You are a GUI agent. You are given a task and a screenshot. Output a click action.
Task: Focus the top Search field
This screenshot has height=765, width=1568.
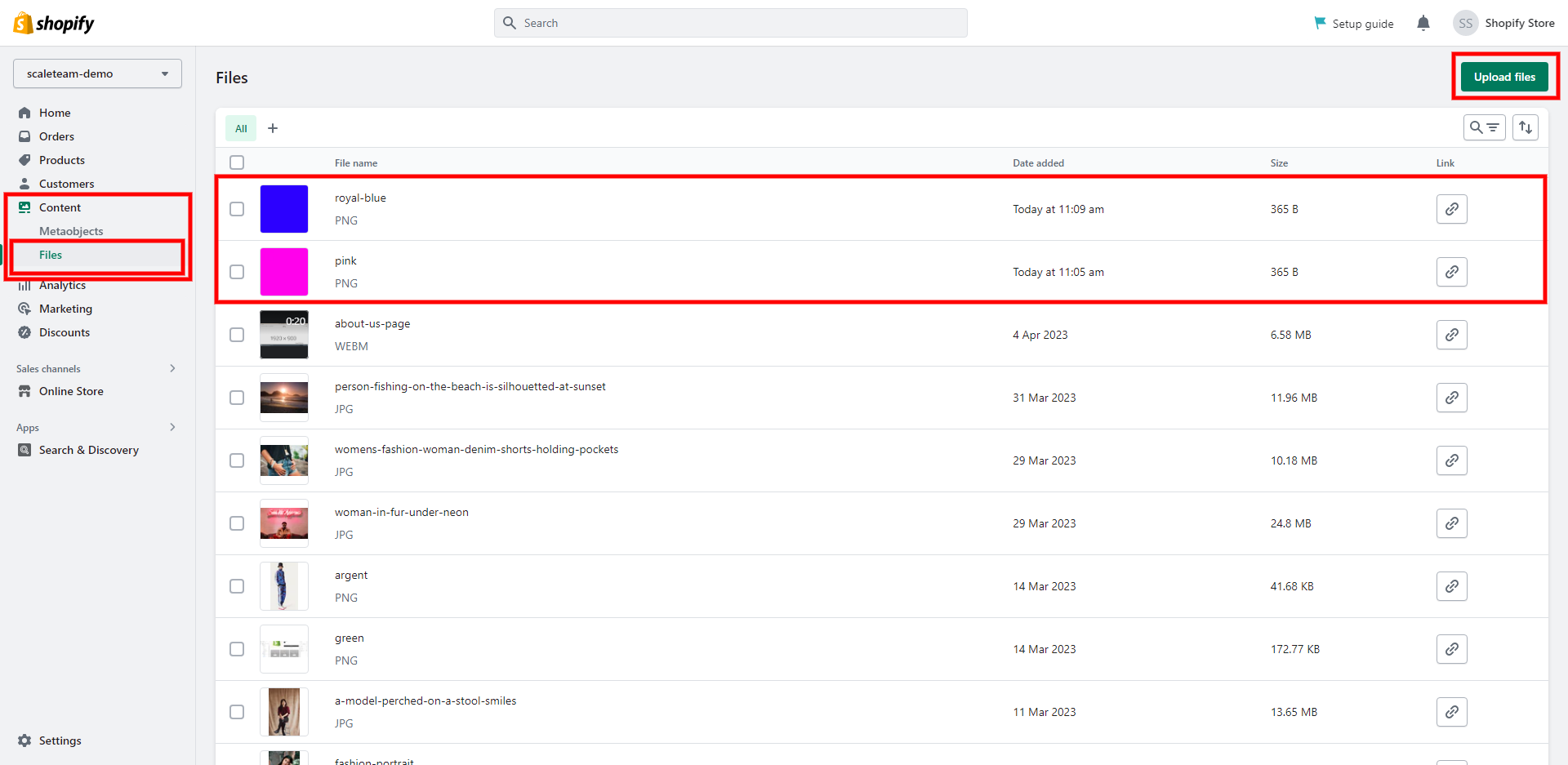730,23
